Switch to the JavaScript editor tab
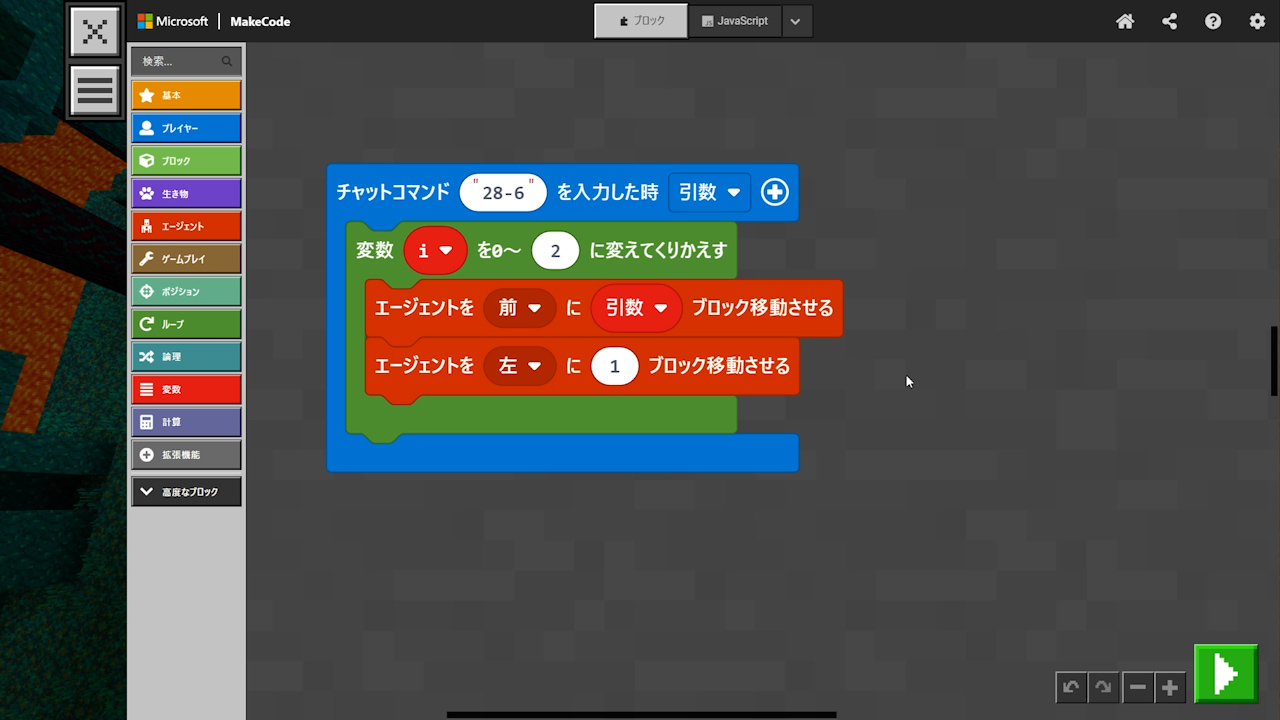Image resolution: width=1280 pixels, height=720 pixels. click(x=734, y=21)
